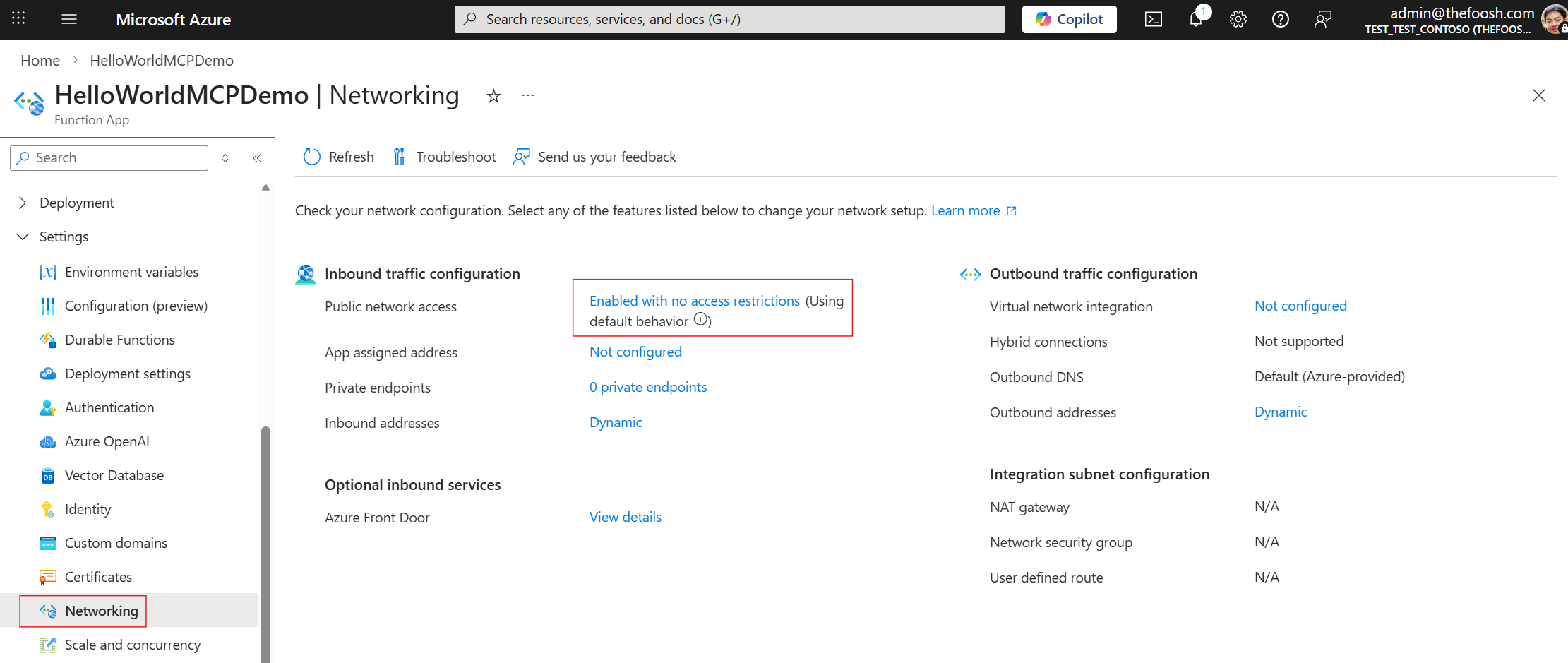Click the Outbound addresses Dynamic link
The height and width of the screenshot is (663, 1568).
1281,412
